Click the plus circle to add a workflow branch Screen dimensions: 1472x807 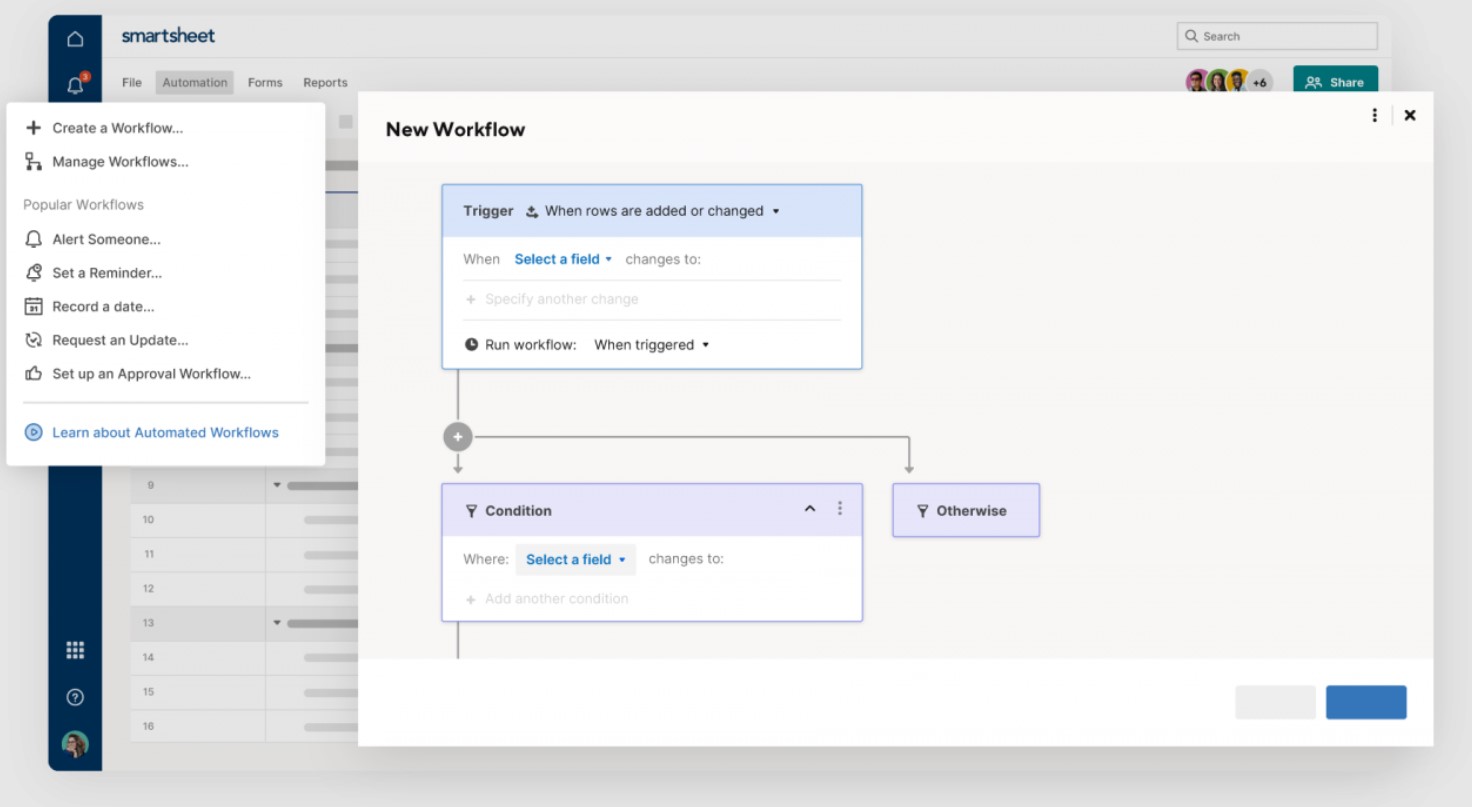point(458,437)
